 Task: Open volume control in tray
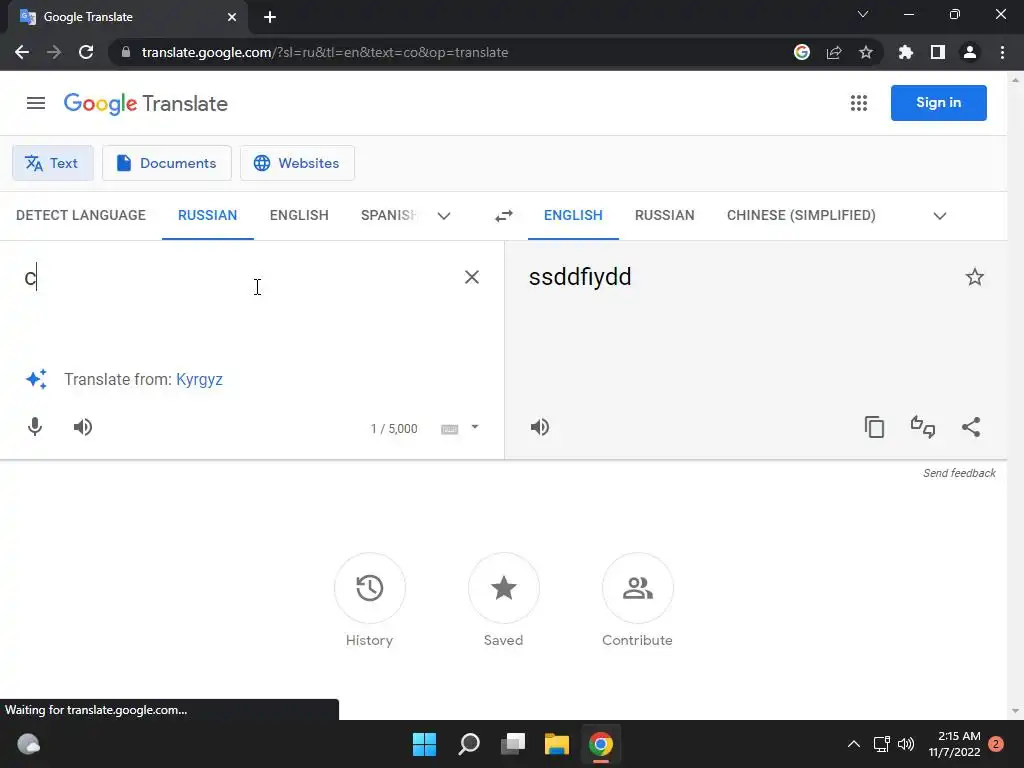point(906,744)
